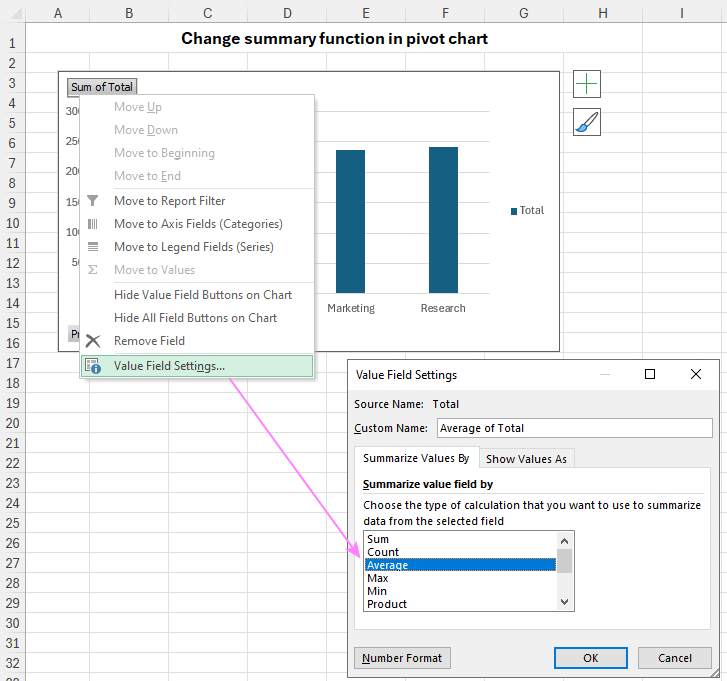Click Value Field Settings info icon

(93, 366)
